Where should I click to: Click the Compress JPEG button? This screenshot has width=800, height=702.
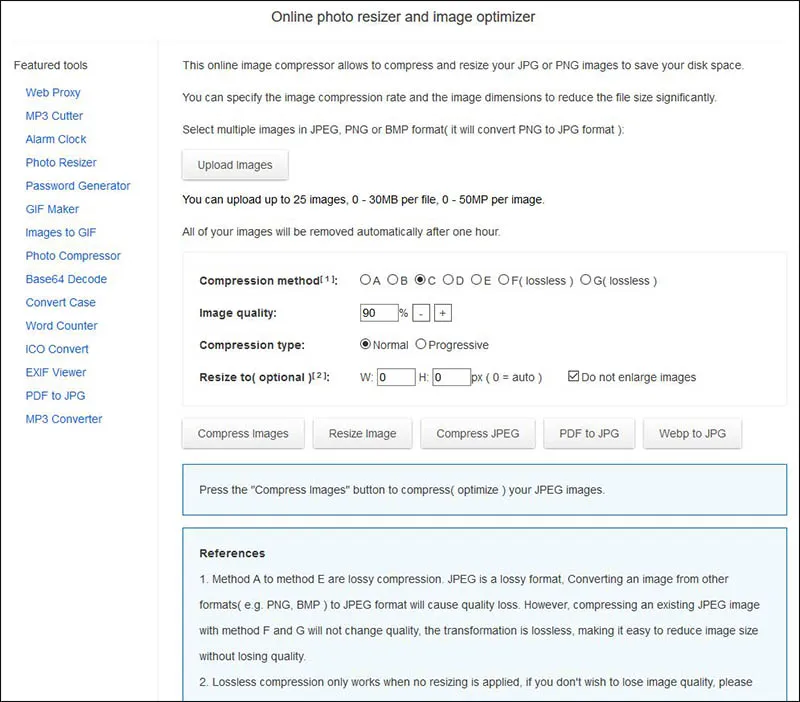[x=478, y=434]
